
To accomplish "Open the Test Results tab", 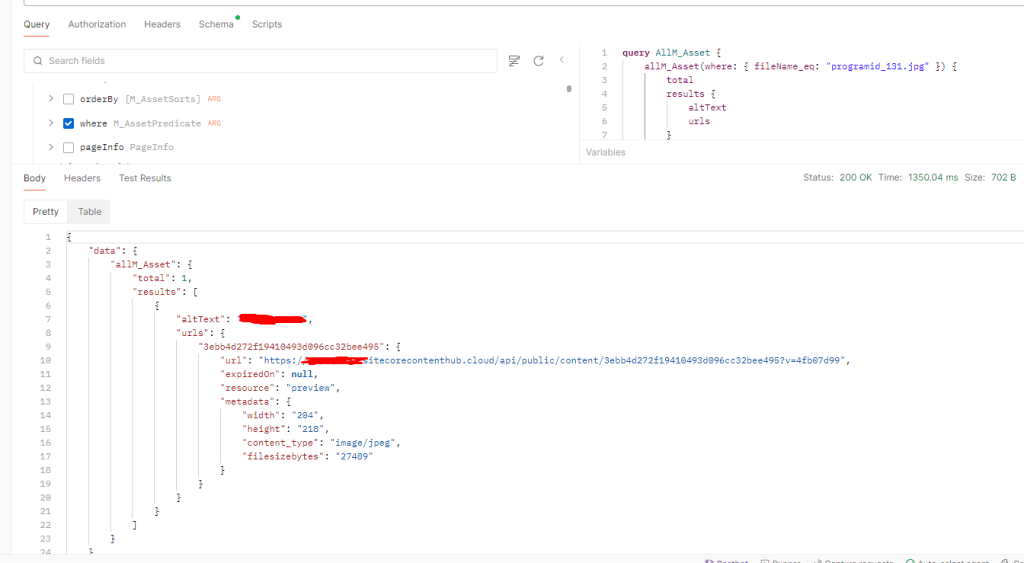I will [145, 178].
